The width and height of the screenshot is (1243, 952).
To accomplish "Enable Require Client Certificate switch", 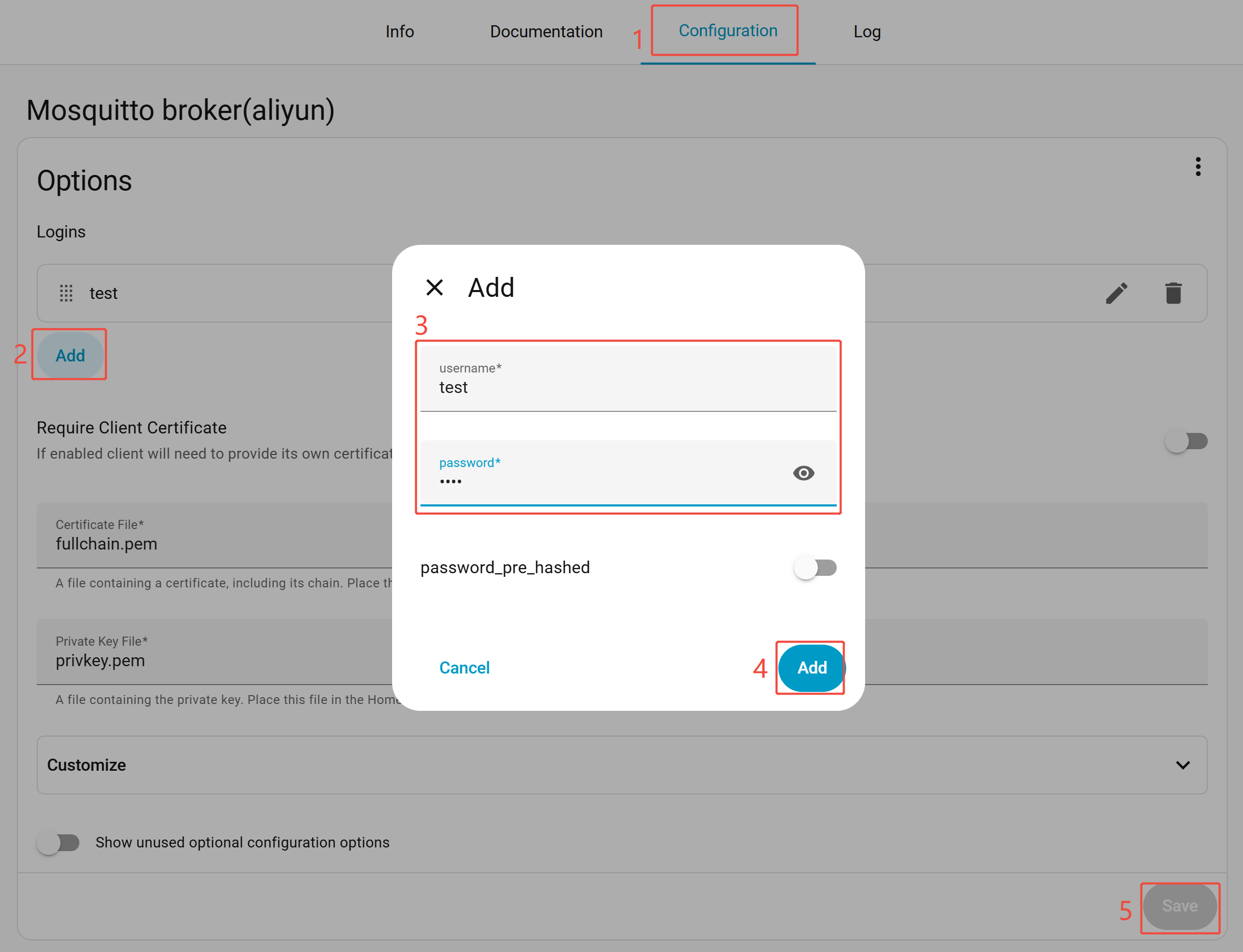I will tap(1186, 441).
